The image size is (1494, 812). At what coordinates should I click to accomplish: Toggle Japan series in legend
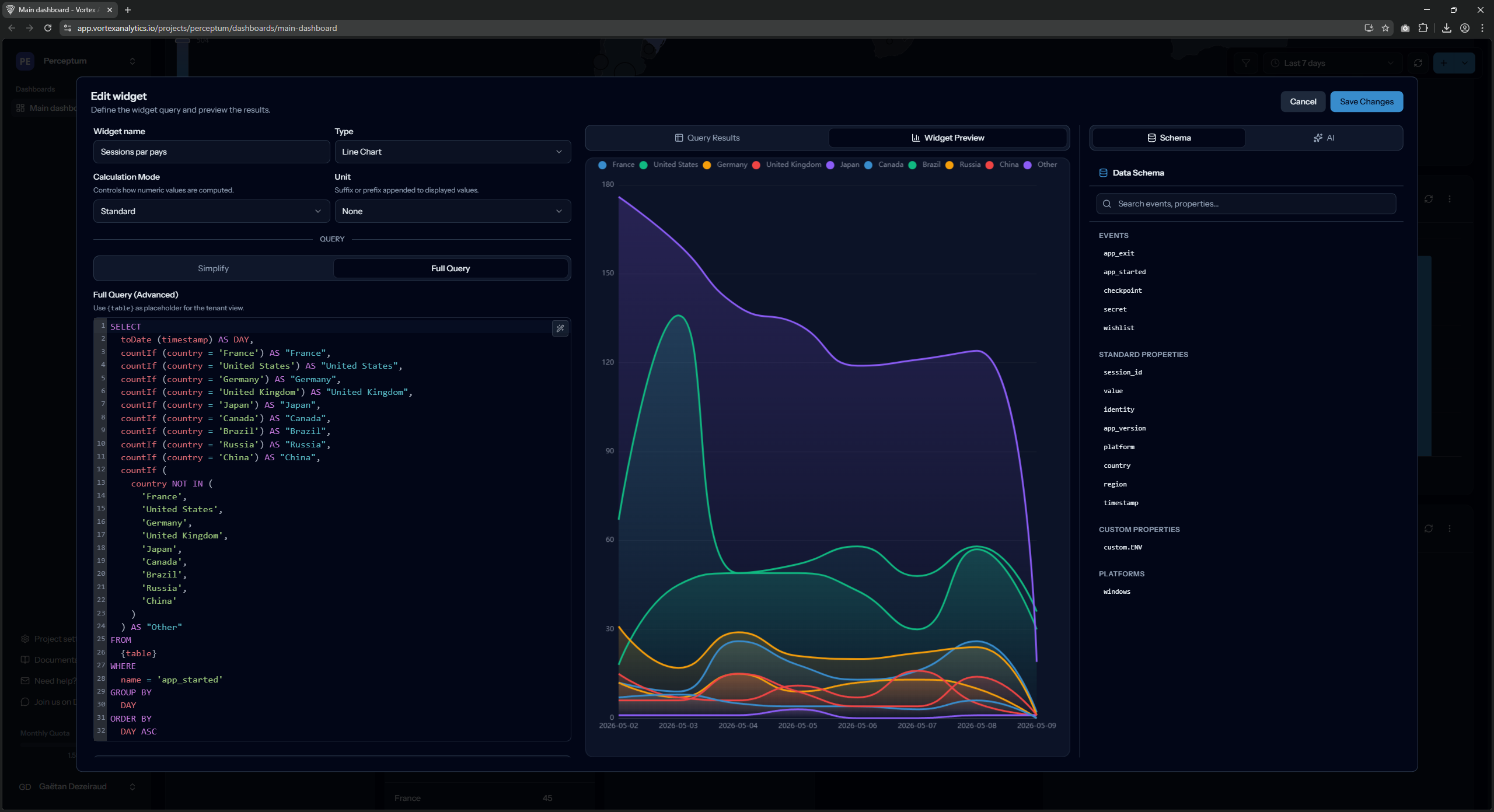tap(843, 164)
